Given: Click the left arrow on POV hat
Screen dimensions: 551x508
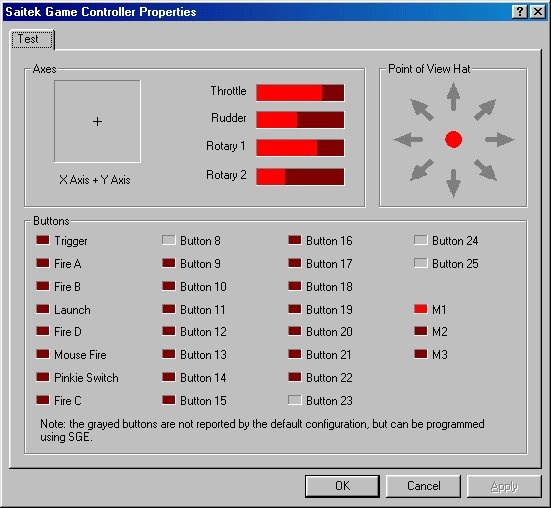Looking at the screenshot, I should [x=408, y=139].
